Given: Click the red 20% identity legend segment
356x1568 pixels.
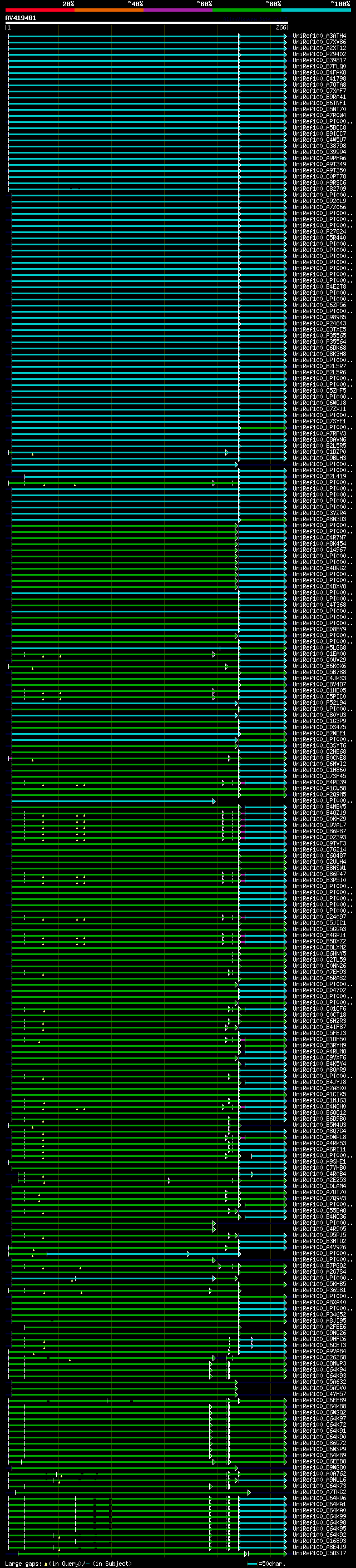Looking at the screenshot, I should pos(39,10).
